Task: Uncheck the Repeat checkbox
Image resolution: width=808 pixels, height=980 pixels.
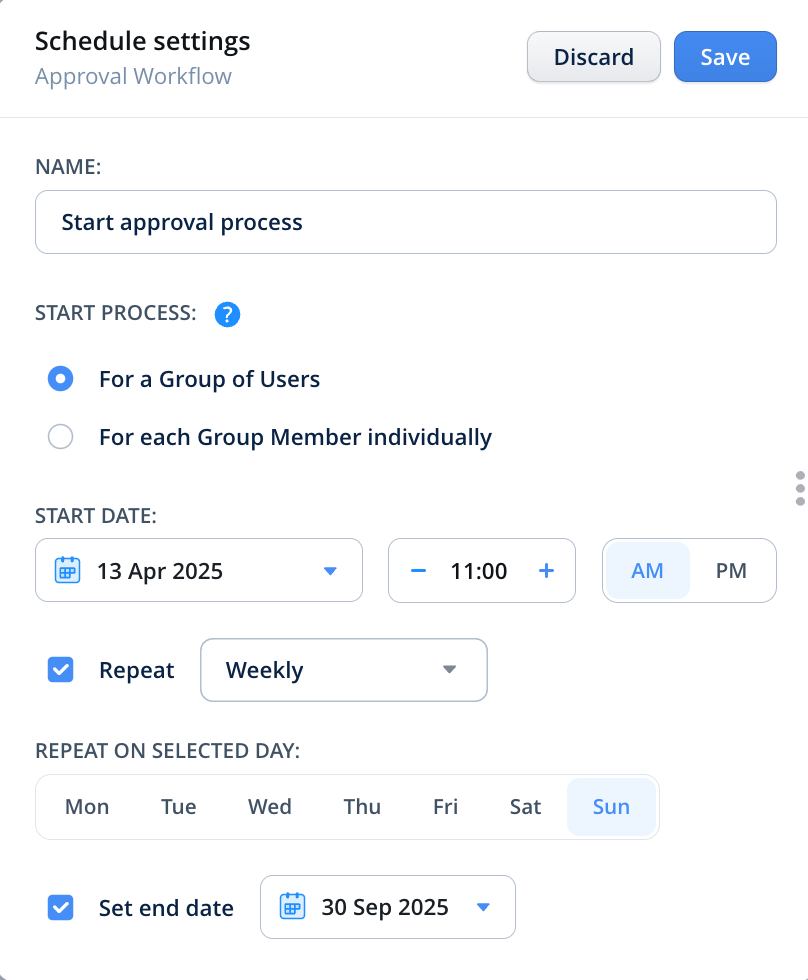Action: pos(61,670)
